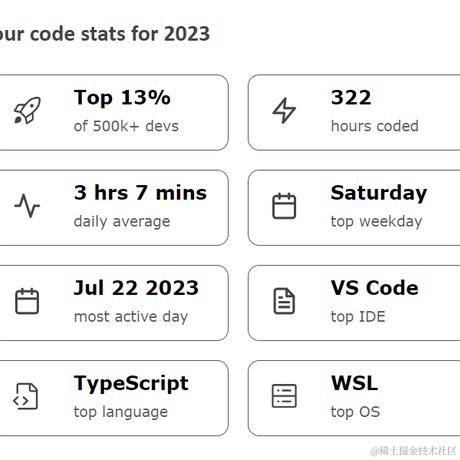
Task: Click the lightning bolt icon beside 322
Action: click(284, 110)
